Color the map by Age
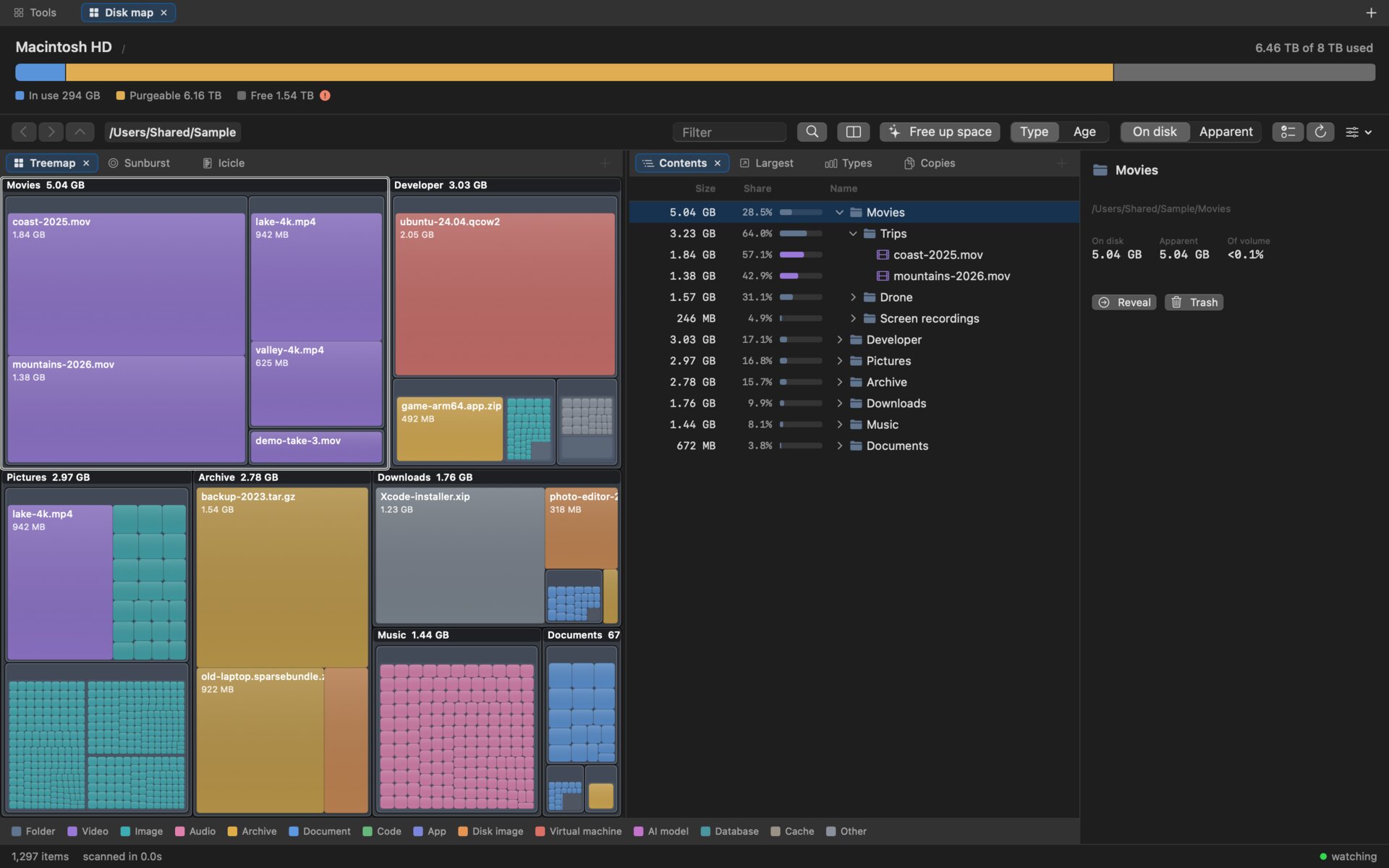Viewport: 1389px width, 868px height. tap(1084, 132)
